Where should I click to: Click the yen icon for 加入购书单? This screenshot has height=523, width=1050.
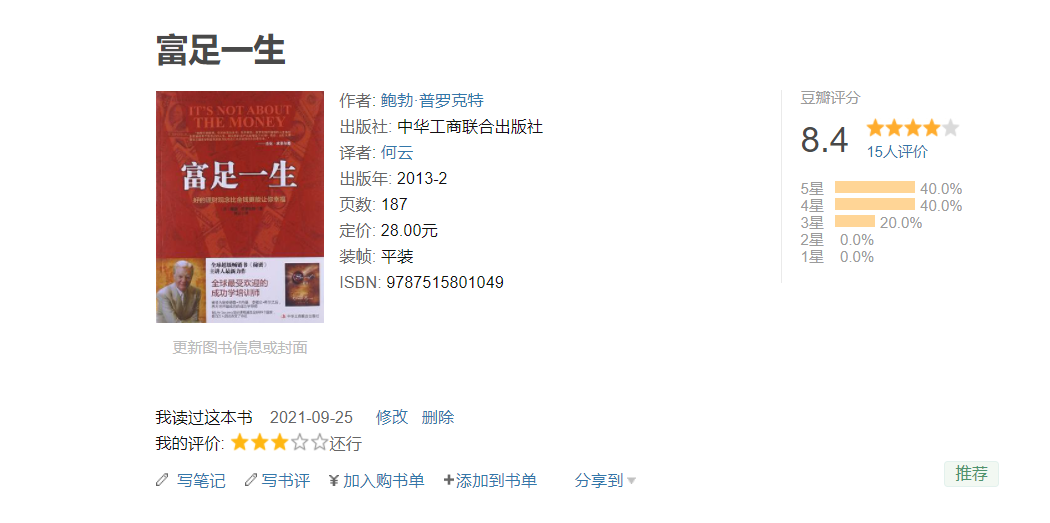[x=334, y=480]
